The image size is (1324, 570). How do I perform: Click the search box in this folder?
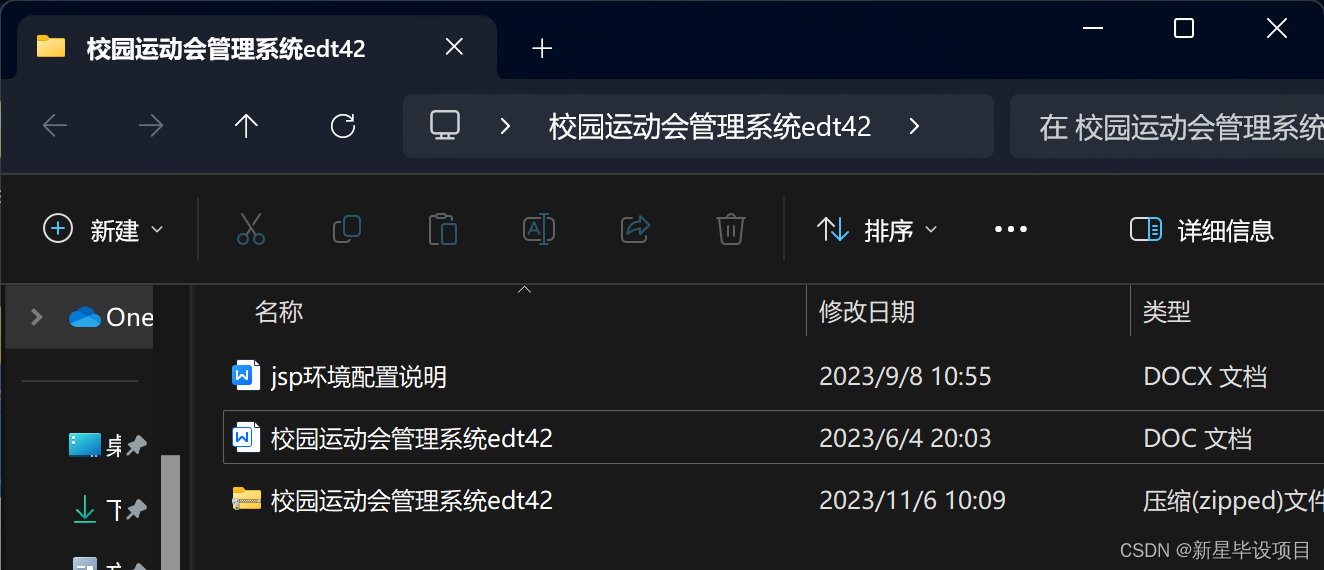(x=1167, y=126)
